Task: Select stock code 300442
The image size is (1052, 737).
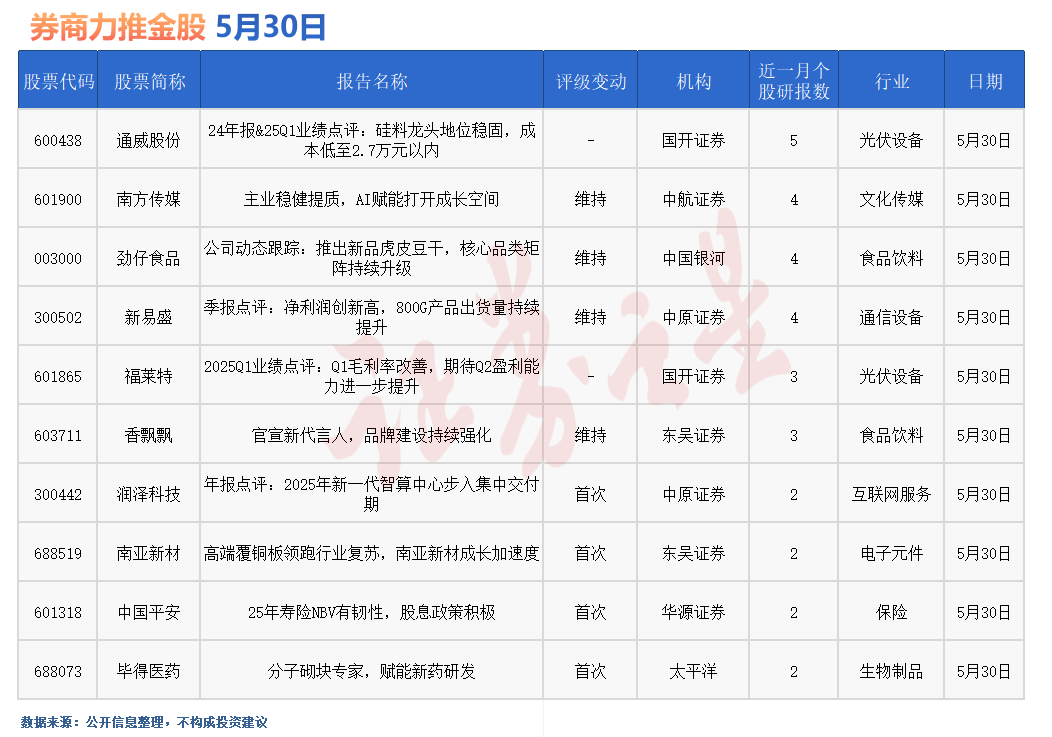Action: (x=58, y=495)
